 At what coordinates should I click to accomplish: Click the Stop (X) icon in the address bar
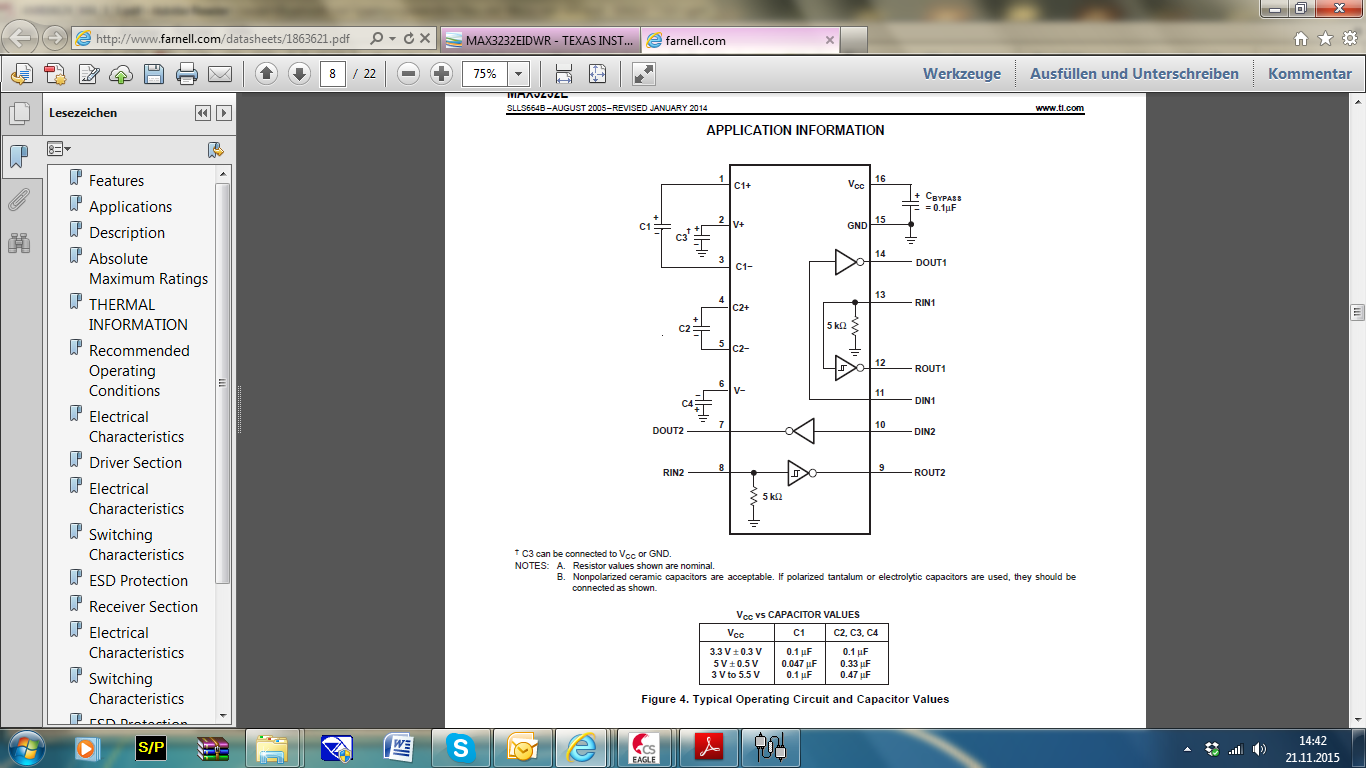point(425,39)
